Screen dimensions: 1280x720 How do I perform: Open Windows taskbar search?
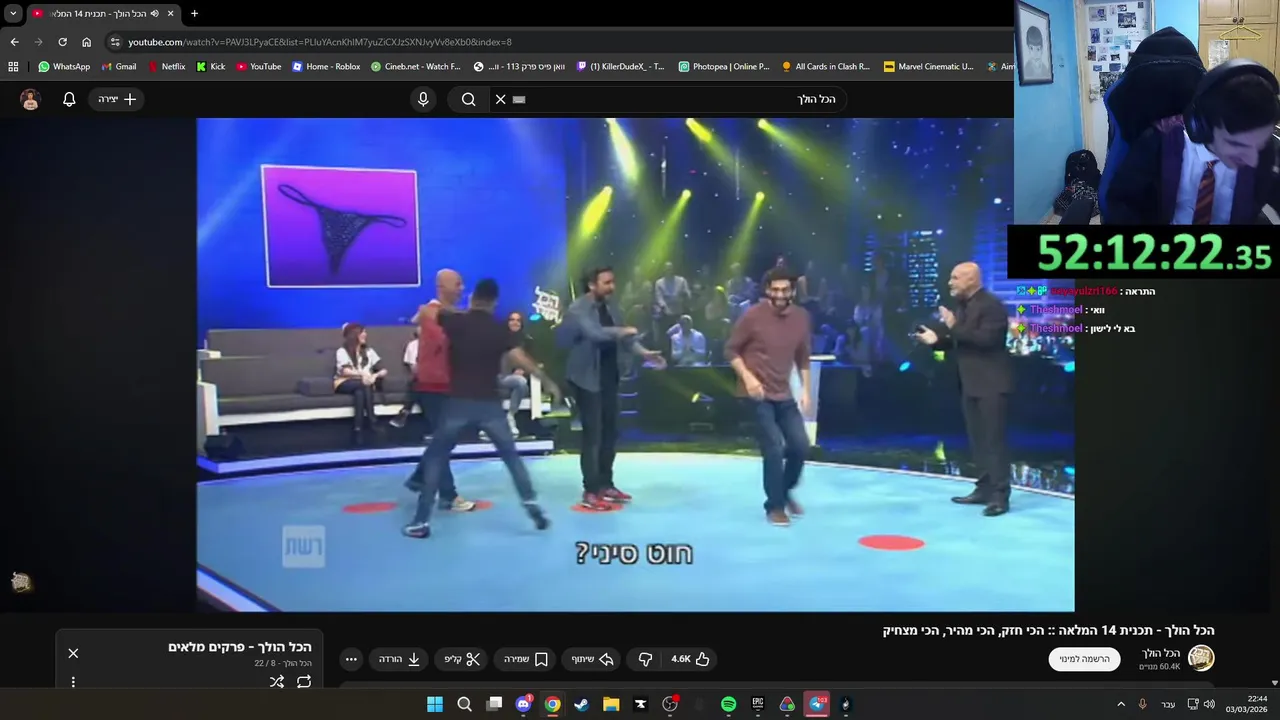click(x=464, y=704)
